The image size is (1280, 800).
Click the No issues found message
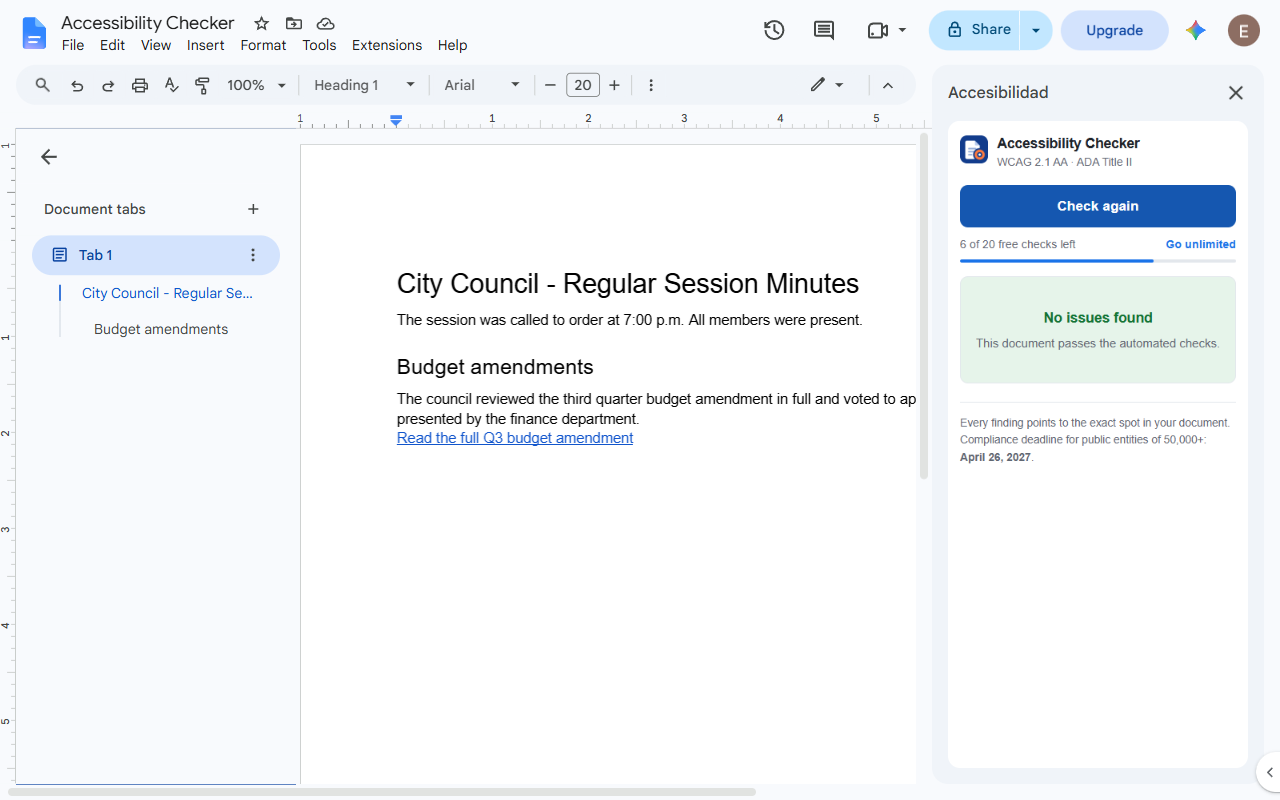(1098, 318)
